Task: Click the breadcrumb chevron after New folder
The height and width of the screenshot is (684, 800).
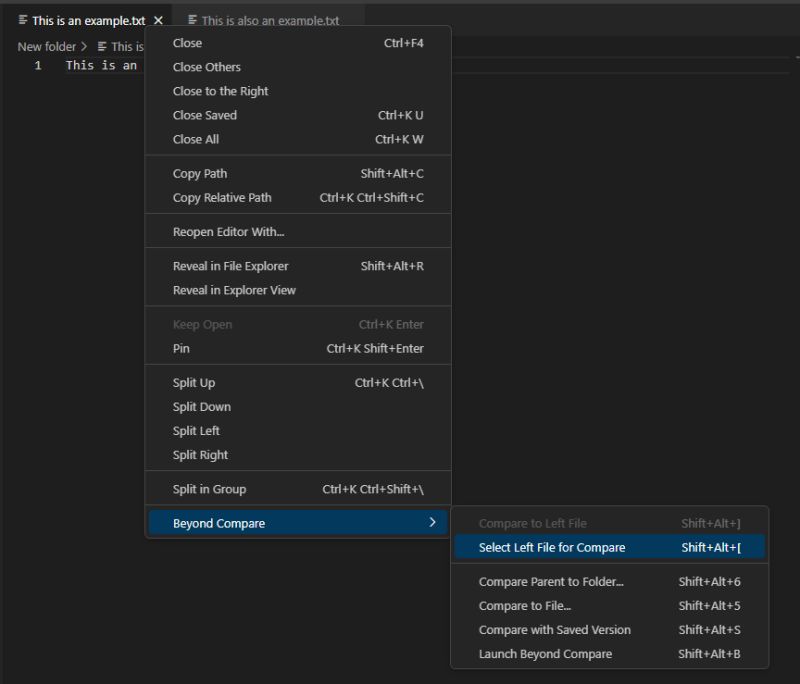Action: click(x=86, y=46)
